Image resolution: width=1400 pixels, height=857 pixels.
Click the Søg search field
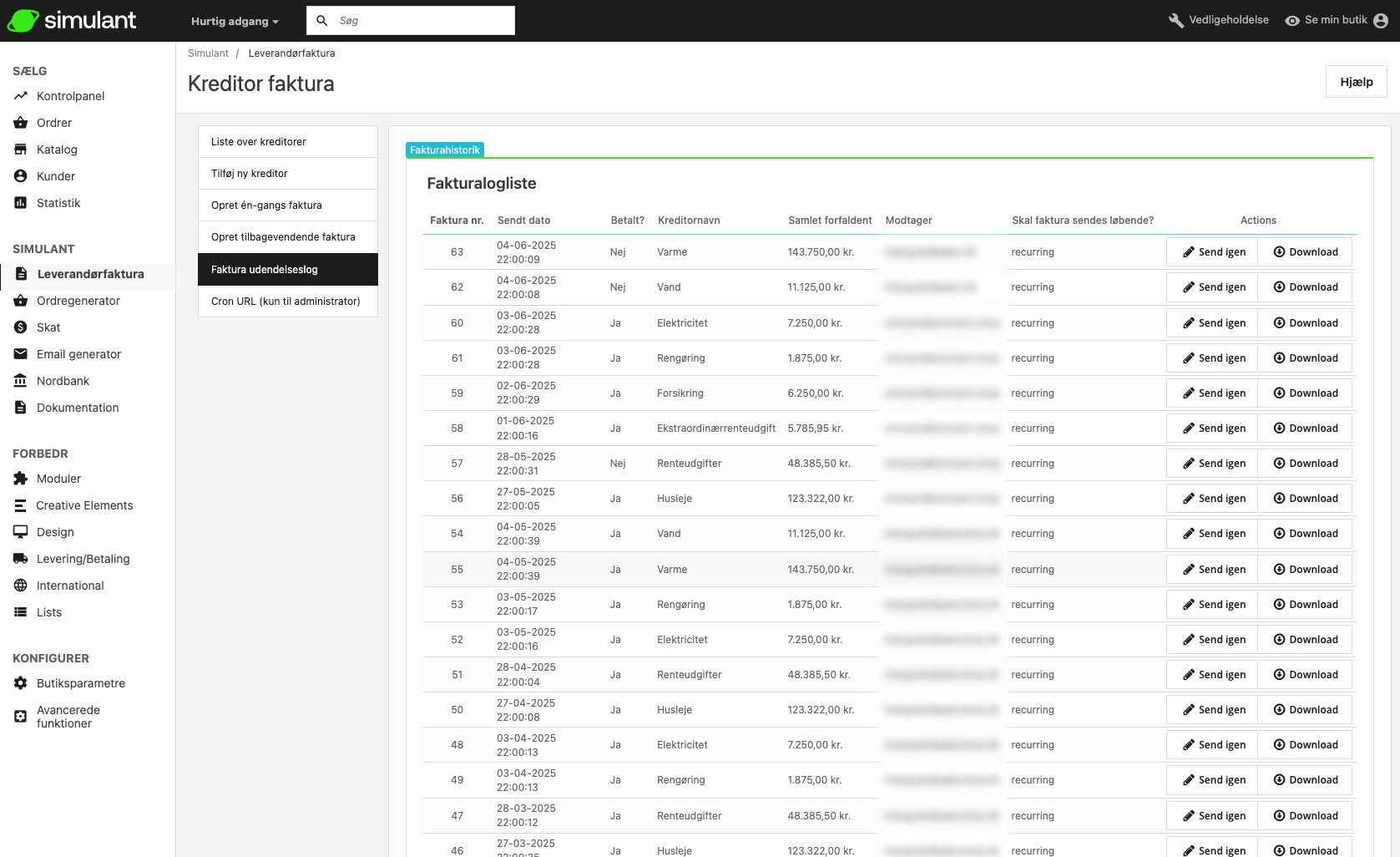(x=422, y=21)
